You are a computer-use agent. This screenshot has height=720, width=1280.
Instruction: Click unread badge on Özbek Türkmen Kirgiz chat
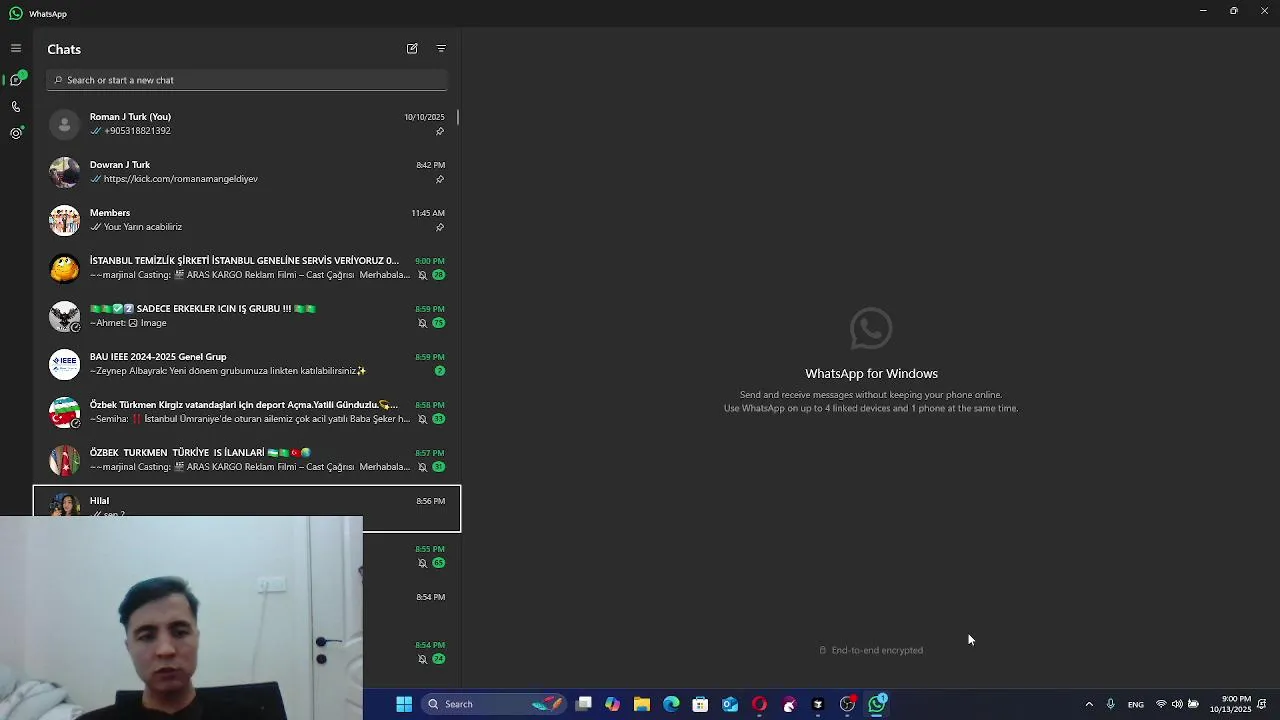click(439, 419)
